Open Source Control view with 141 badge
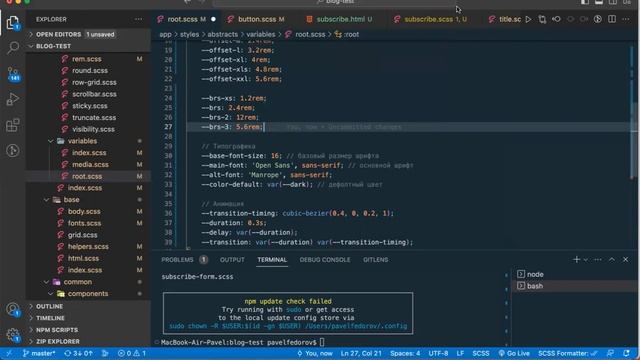Viewport: 640px width, 360px height. pyautogui.click(x=13, y=74)
